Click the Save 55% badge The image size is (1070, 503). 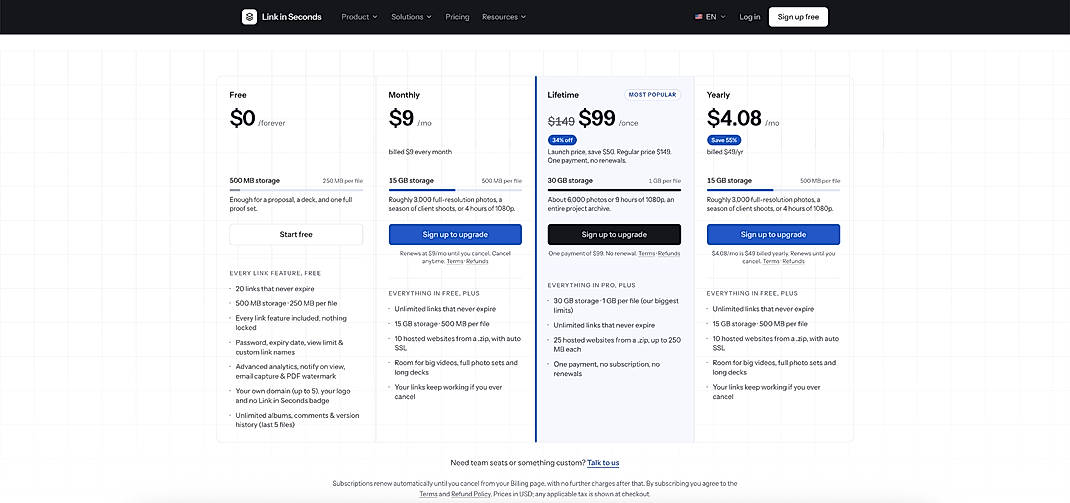click(725, 140)
